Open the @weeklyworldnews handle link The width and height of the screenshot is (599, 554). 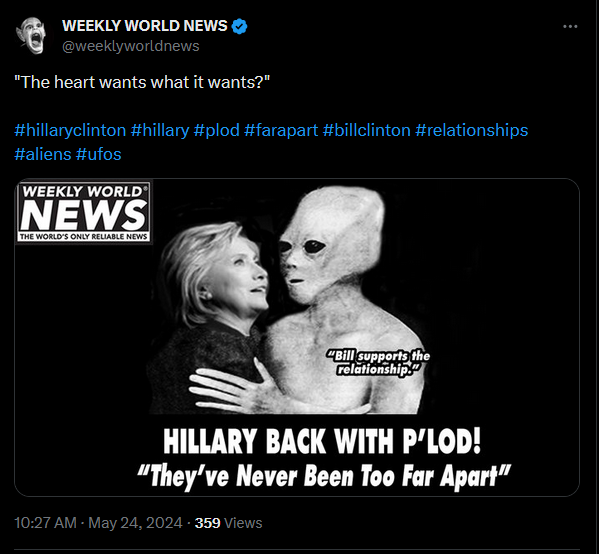[x=131, y=46]
